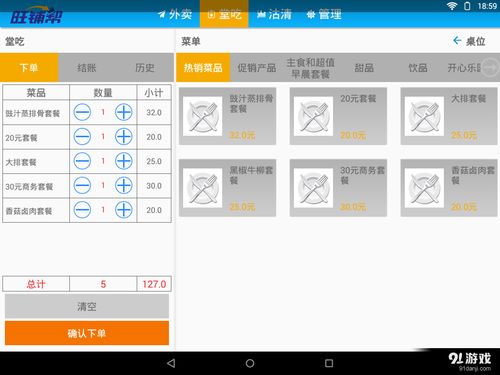Open the 饮品 drinks category tab

pyautogui.click(x=418, y=68)
